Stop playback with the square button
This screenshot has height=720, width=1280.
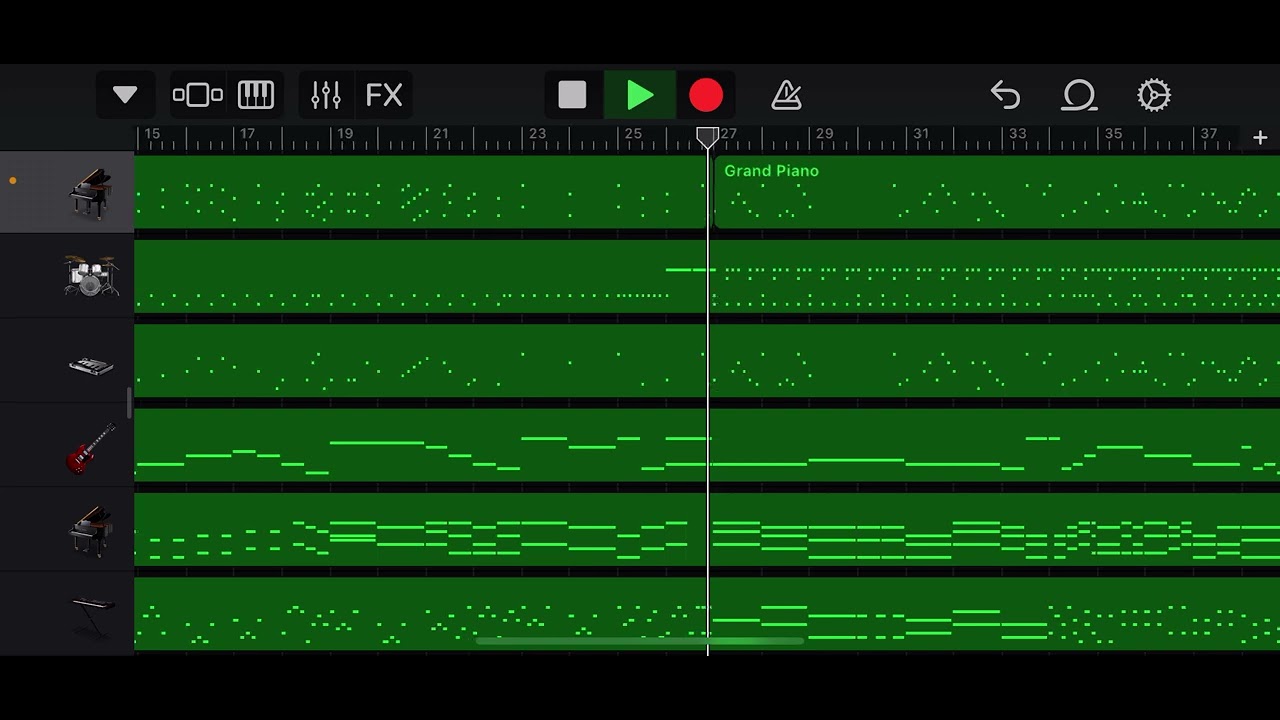point(572,95)
